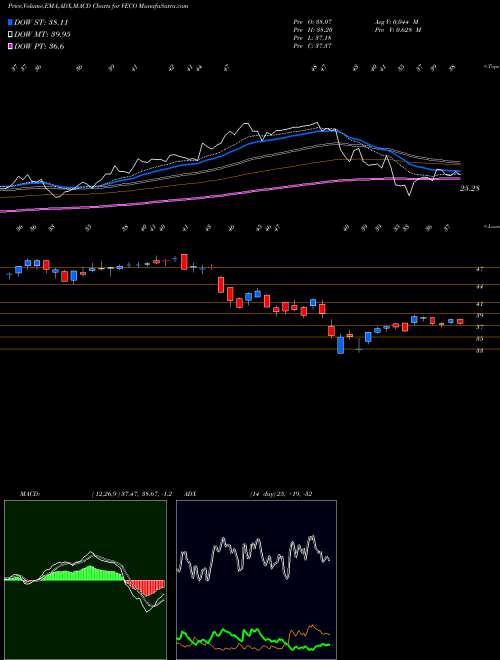The image size is (500, 660).
Task: Click the 37 price axis label
Action: coord(479,327)
